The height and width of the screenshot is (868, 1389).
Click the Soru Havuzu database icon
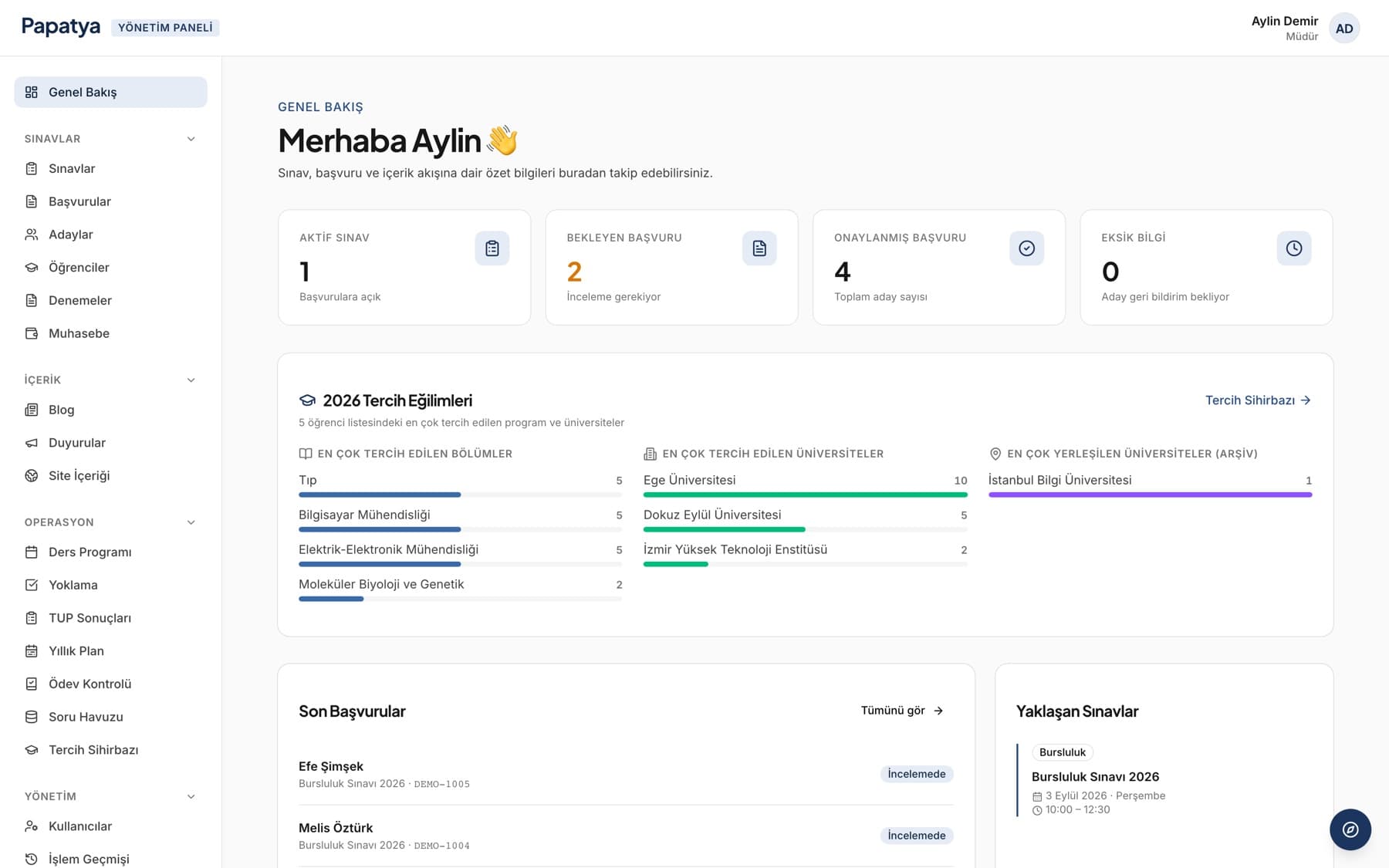32,718
